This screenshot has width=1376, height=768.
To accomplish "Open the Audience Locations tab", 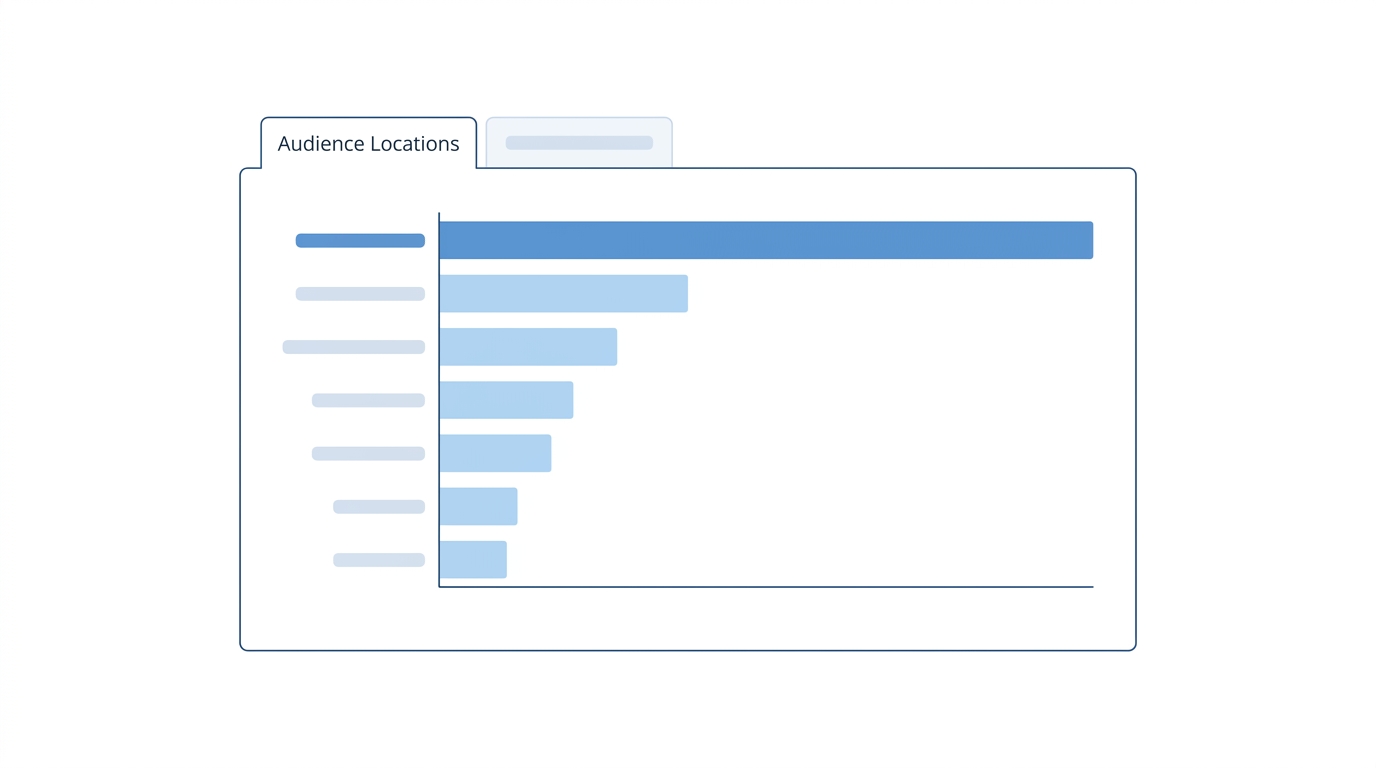I will click(x=368, y=143).
